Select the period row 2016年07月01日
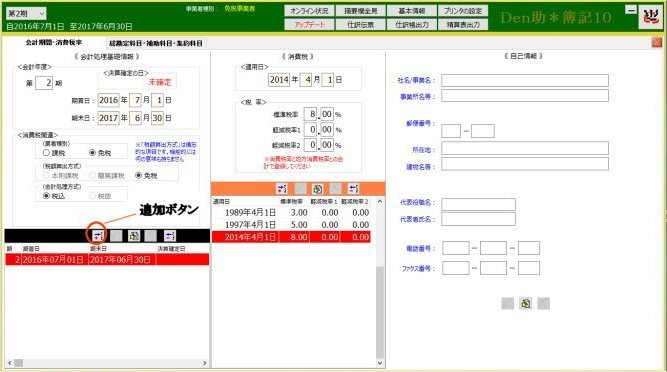Screen dimensions: 667x372 [x=107, y=259]
